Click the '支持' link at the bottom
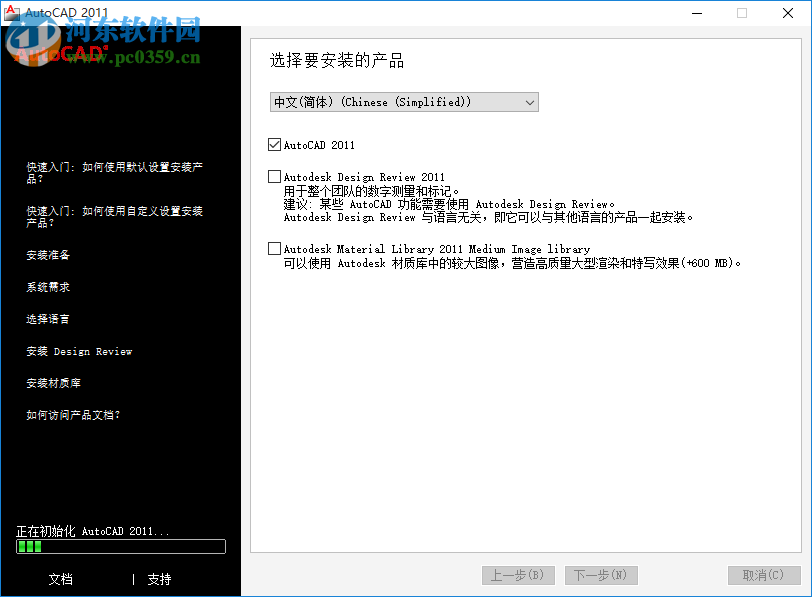 [x=160, y=579]
